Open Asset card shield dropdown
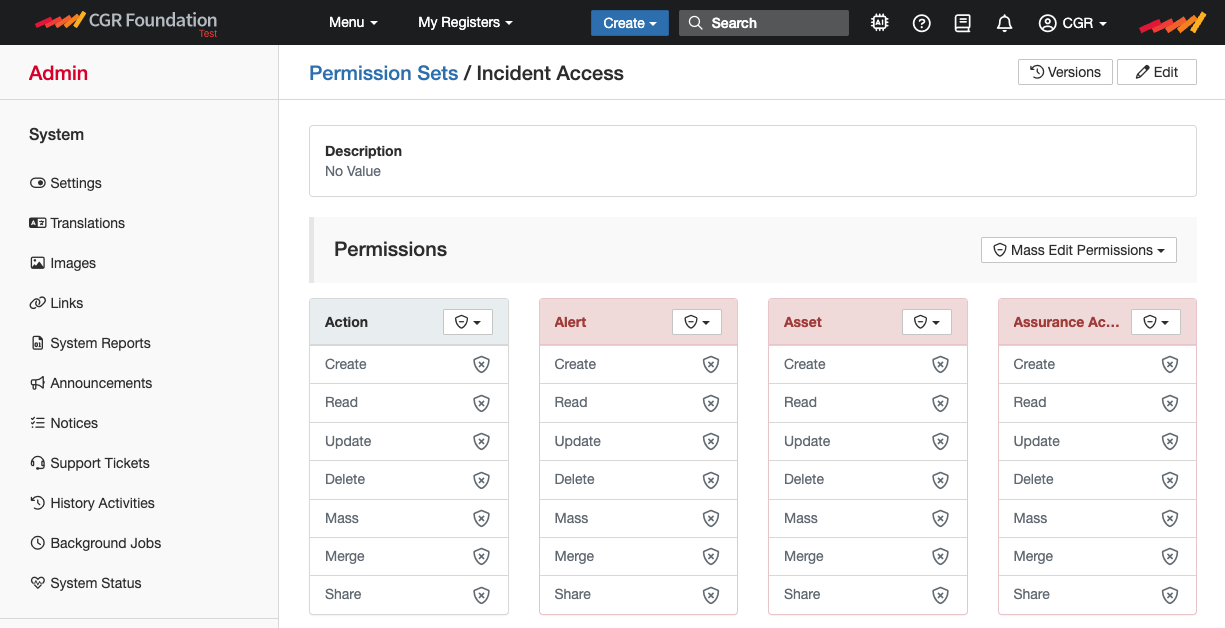 point(927,322)
